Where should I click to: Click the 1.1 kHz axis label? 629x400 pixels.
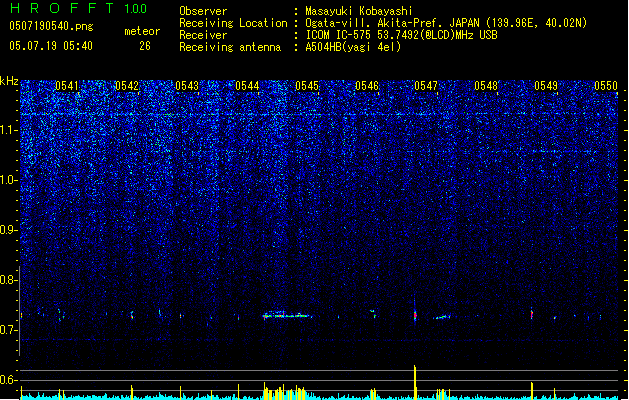pos(9,130)
